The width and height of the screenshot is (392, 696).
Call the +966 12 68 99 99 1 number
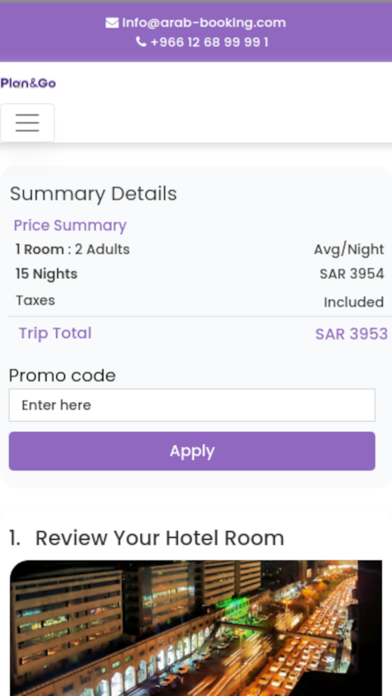[209, 42]
